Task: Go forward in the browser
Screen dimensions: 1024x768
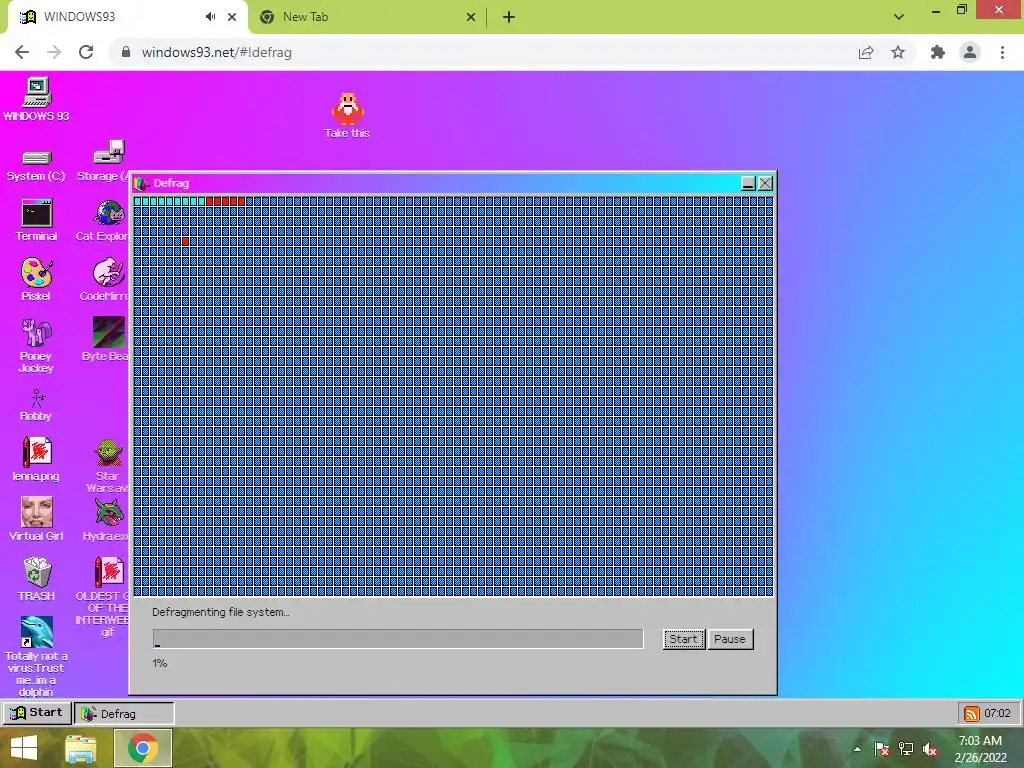Action: [54, 52]
